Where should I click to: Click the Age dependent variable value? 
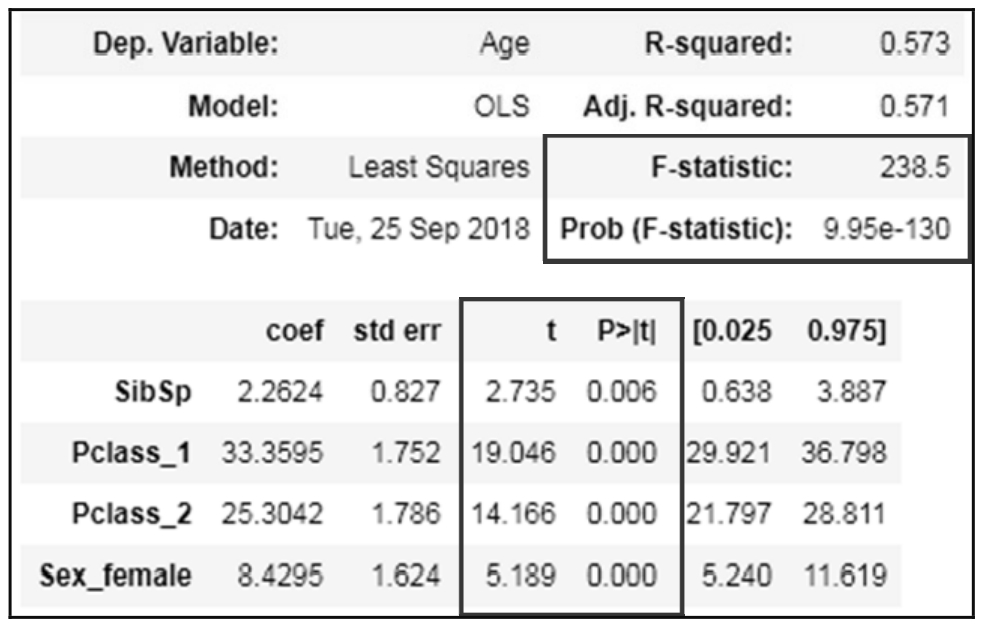pyautogui.click(x=505, y=44)
